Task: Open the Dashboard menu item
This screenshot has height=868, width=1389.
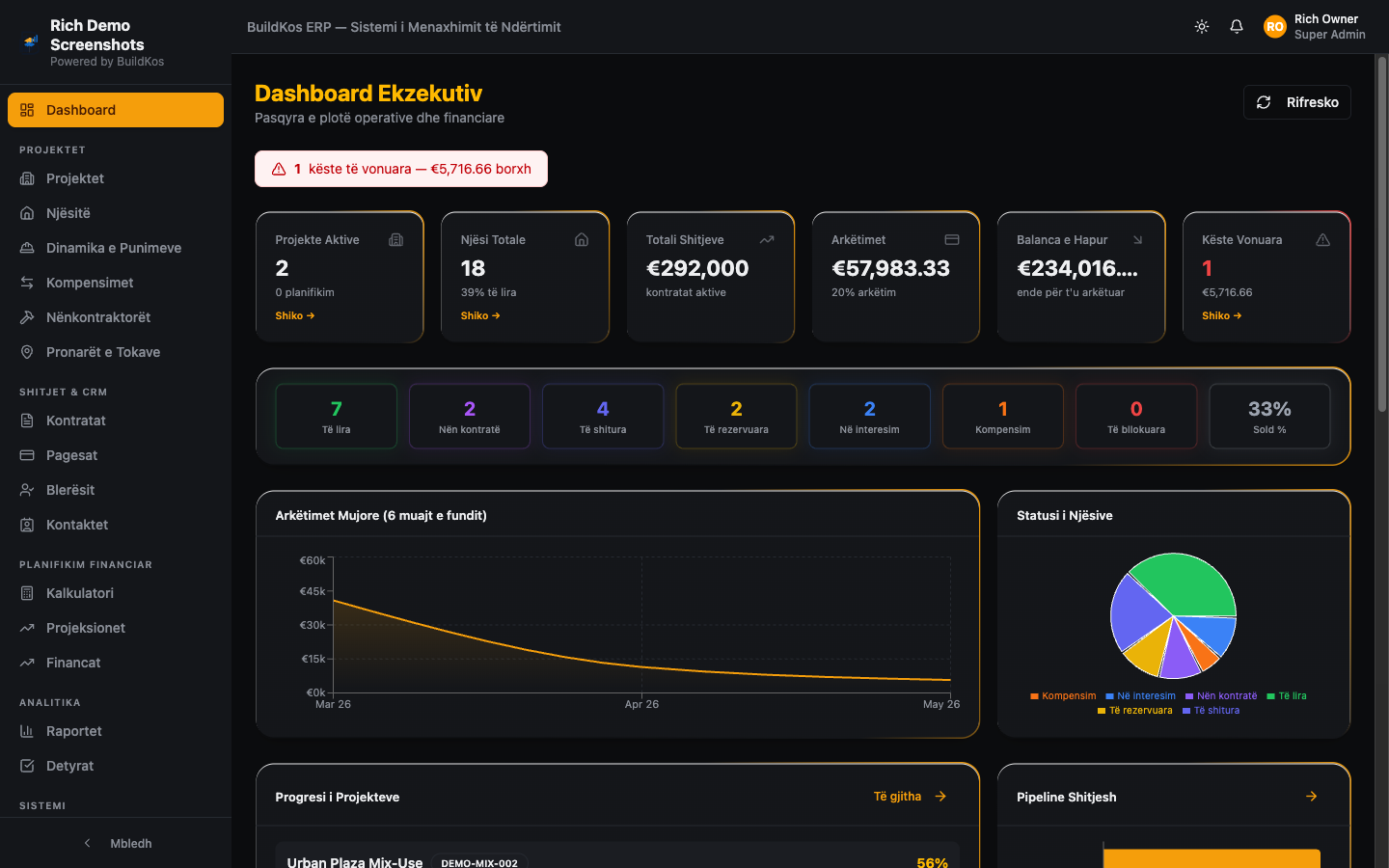Action: pos(116,110)
